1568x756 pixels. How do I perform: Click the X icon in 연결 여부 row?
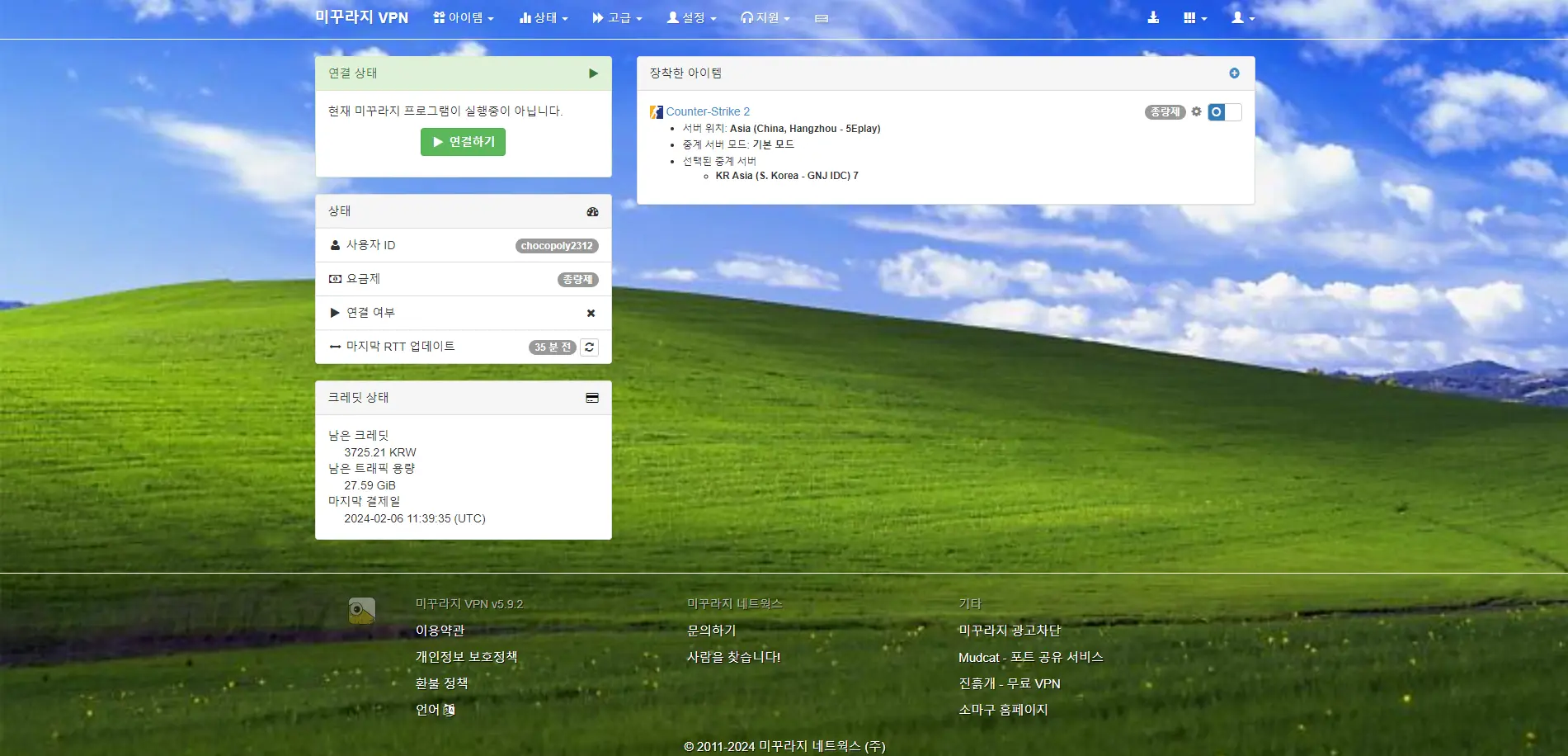[x=591, y=314]
